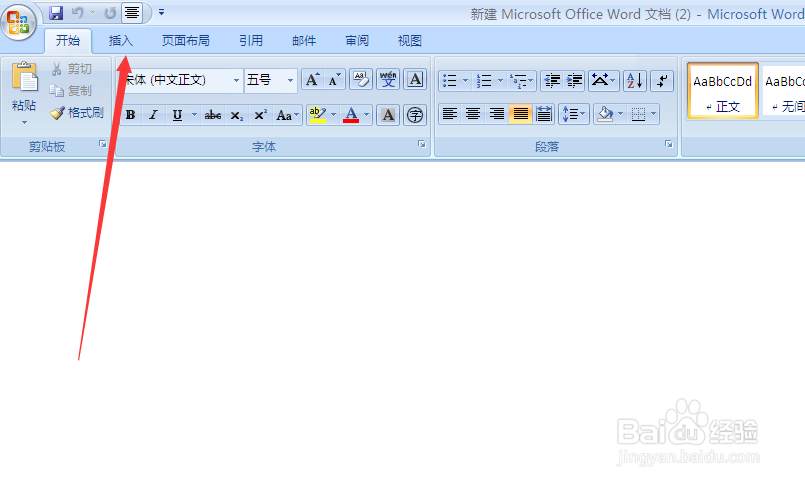This screenshot has width=805, height=485.
Task: Open the Chinese layout (Asian typography) menu
Action: (x=603, y=81)
